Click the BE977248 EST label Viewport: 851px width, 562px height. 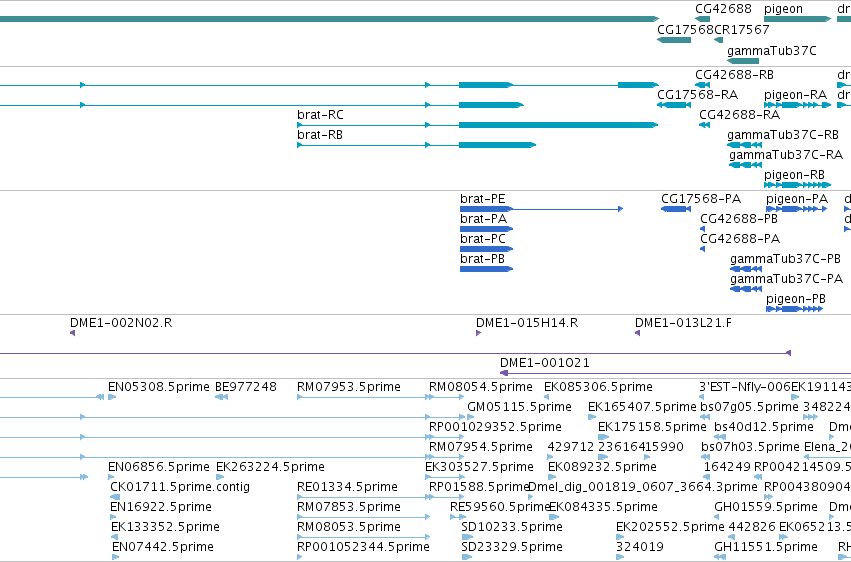coord(246,387)
